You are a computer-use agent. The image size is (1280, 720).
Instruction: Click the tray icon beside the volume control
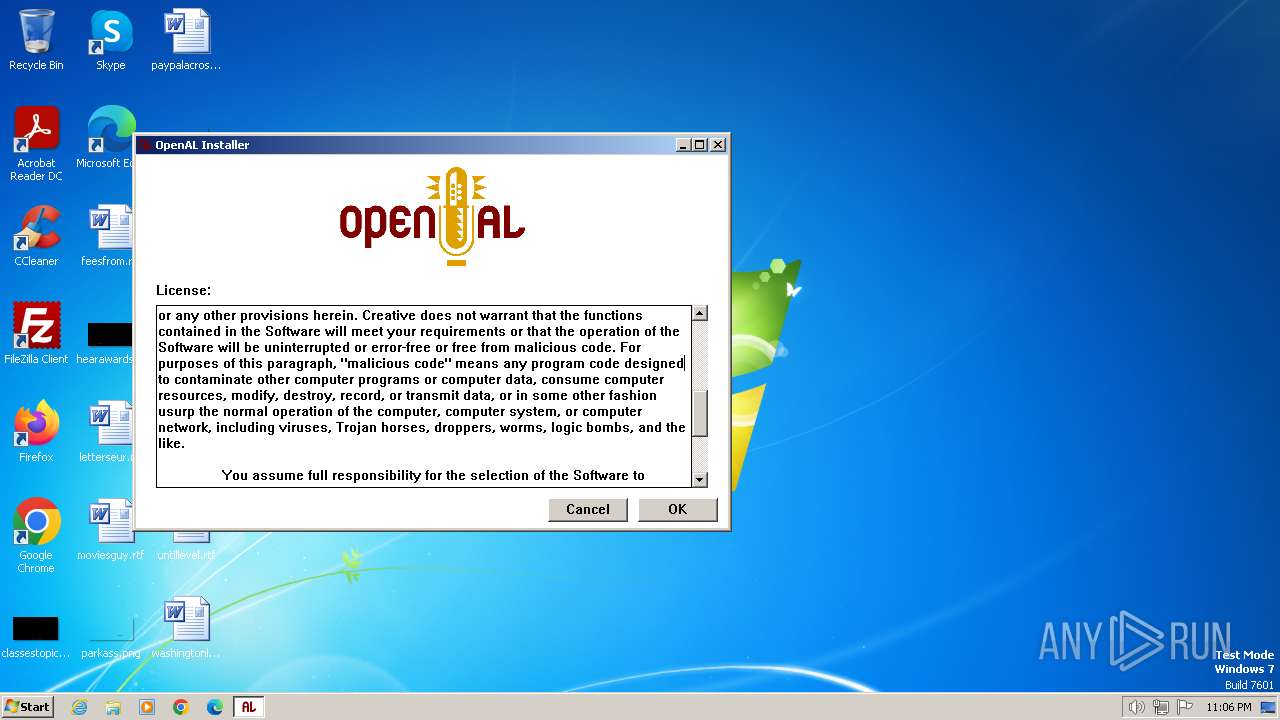click(1161, 707)
